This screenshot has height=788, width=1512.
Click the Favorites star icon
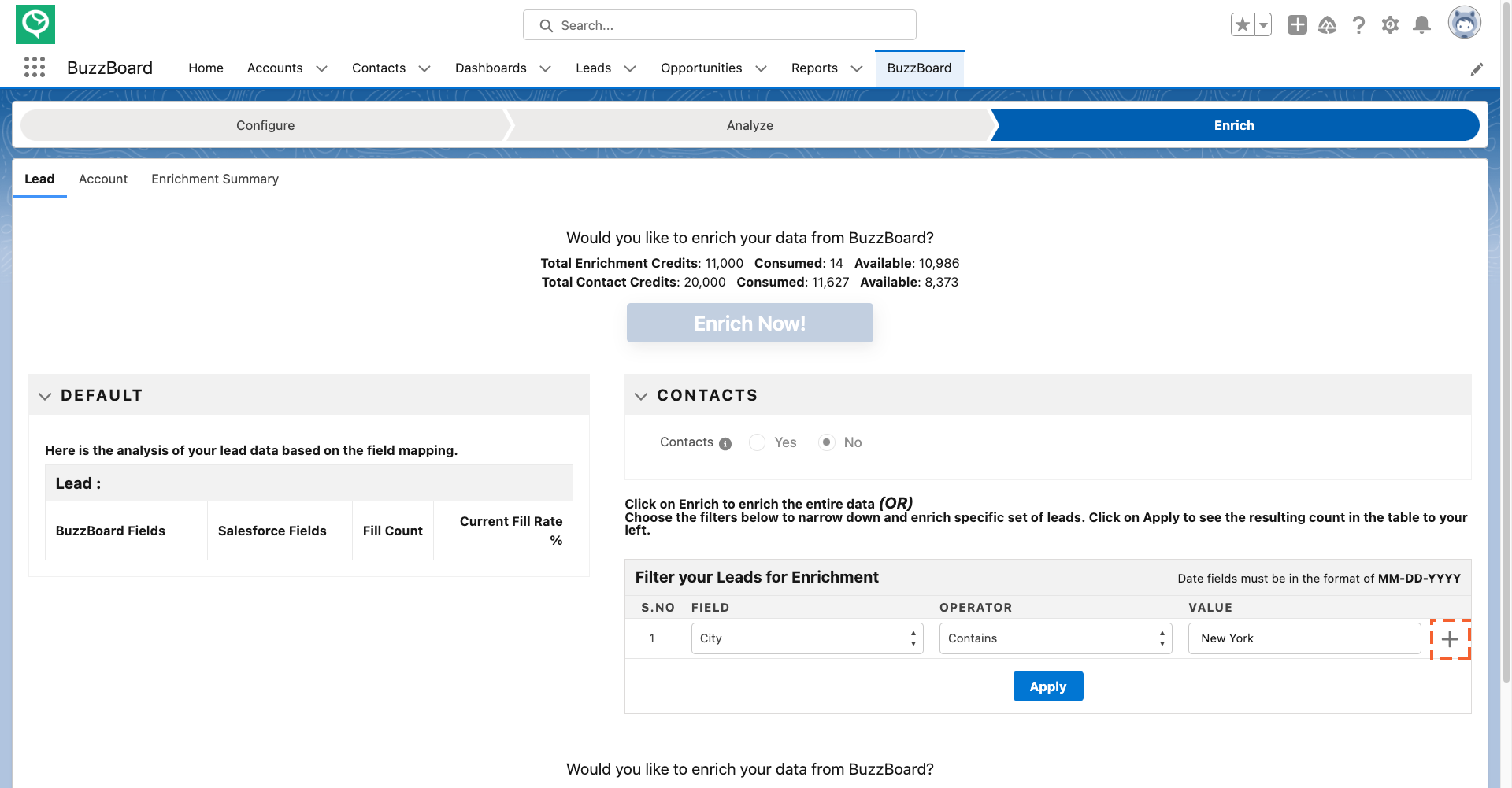click(1243, 25)
